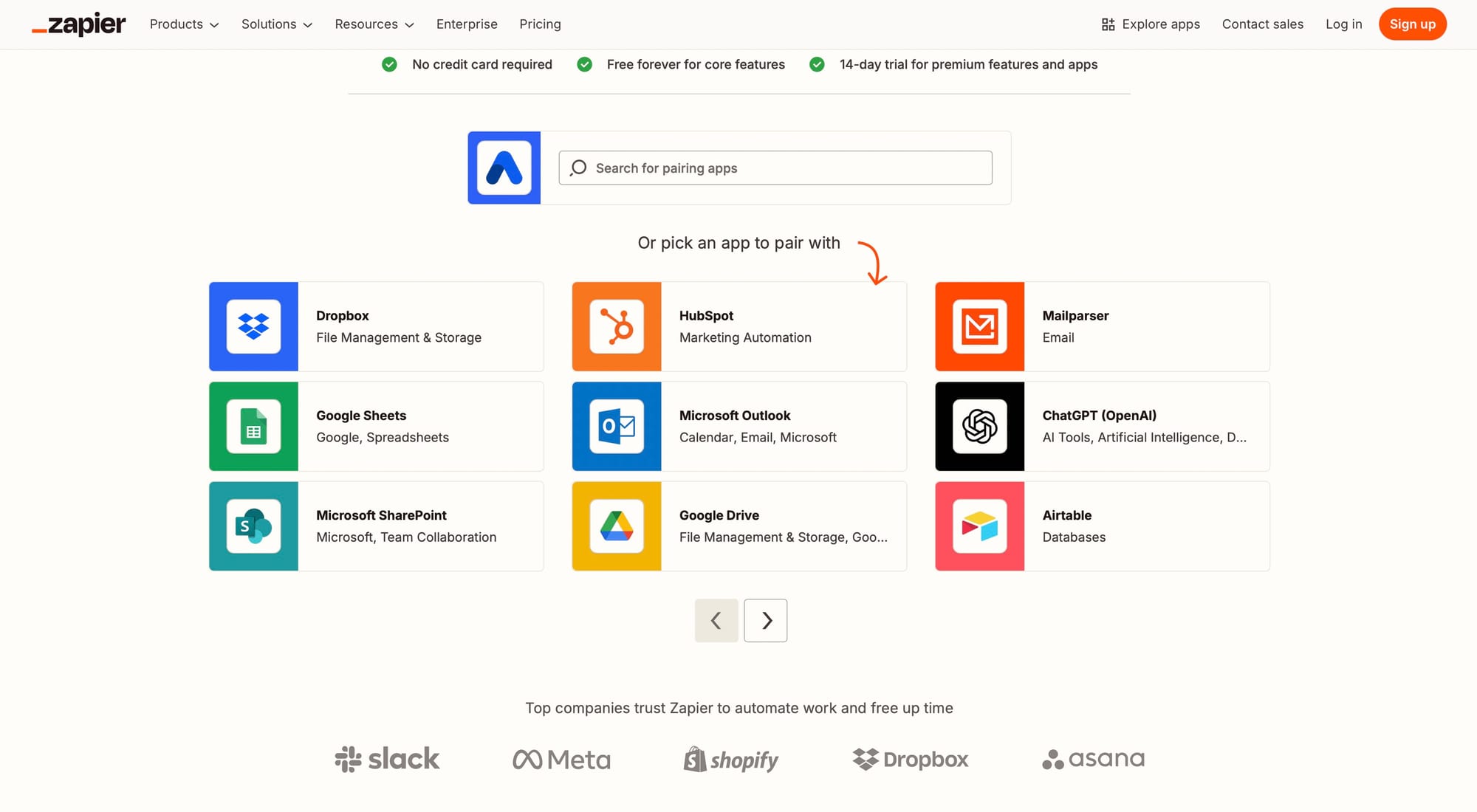Expand the Products dropdown menu
This screenshot has width=1477, height=812.
click(x=184, y=24)
